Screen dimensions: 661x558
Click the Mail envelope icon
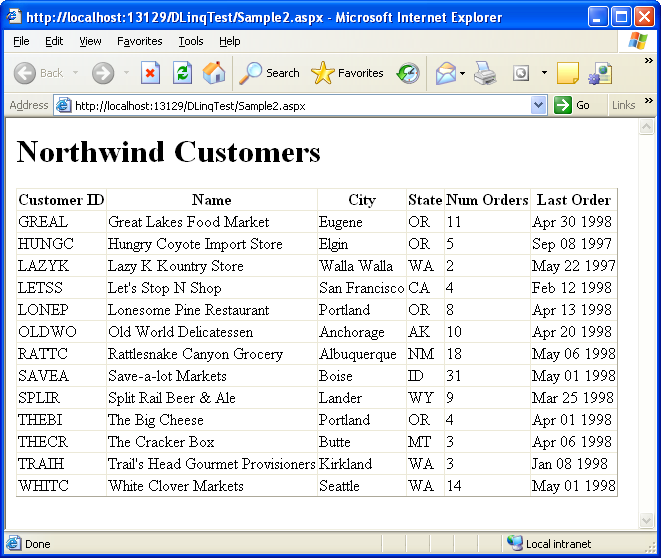[x=446, y=73]
